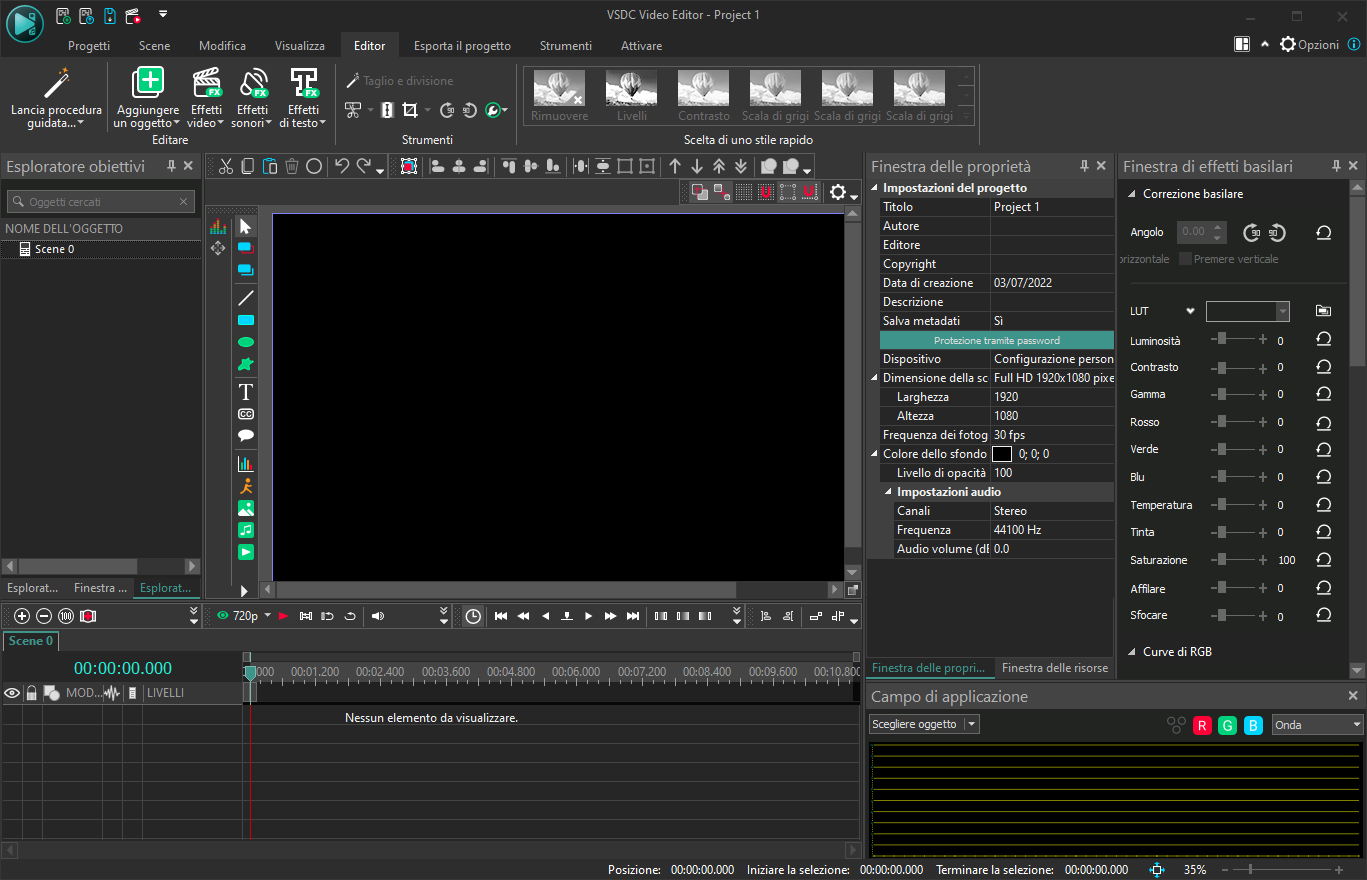Viewport: 1367px width, 880px height.
Task: Toggle the red R channel button
Action: 1202,725
